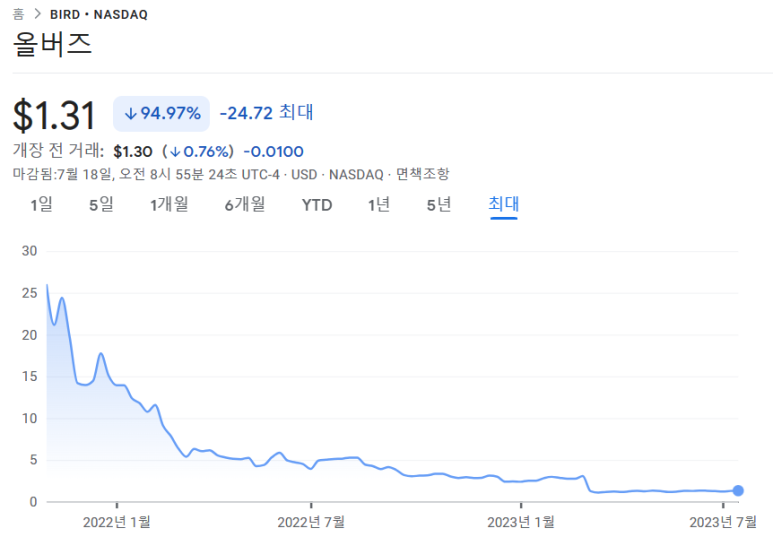The image size is (773, 537).
Task: Click the 20 y-axis label
Action: click(x=30, y=335)
